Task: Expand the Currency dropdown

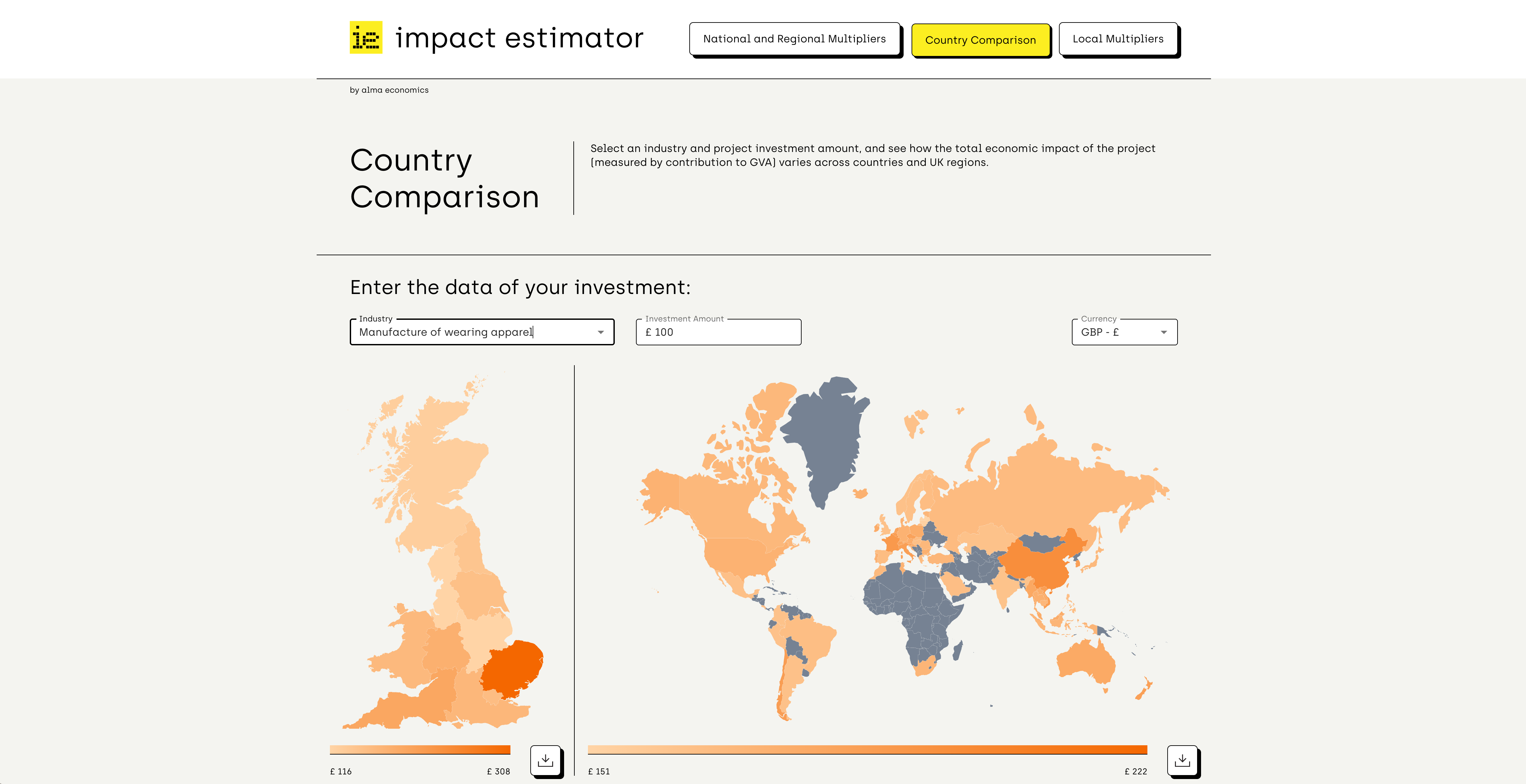Action: [1163, 332]
